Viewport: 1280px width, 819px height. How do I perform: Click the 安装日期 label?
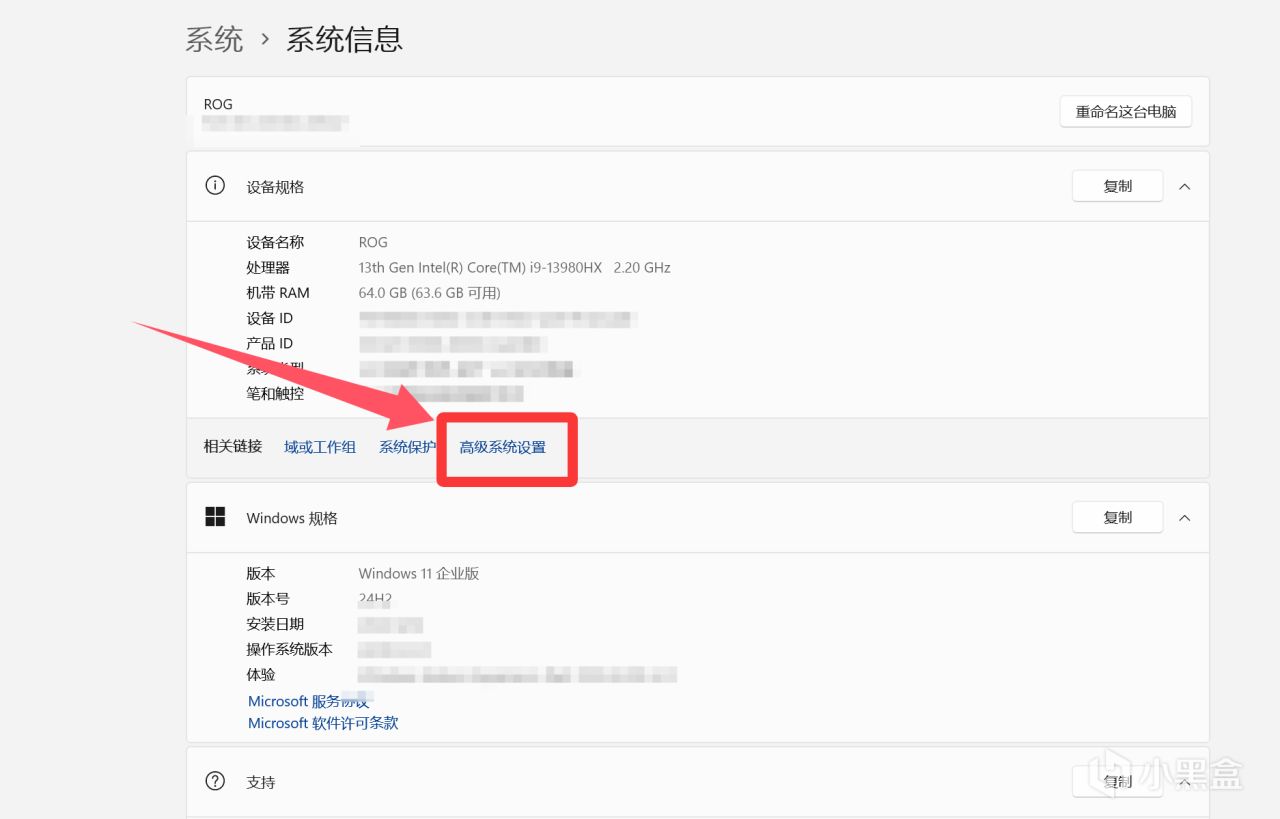click(275, 624)
